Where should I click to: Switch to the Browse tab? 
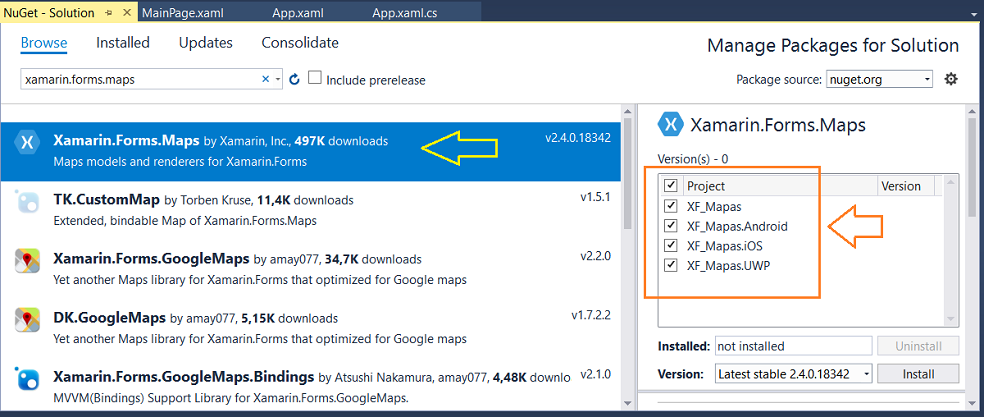[x=44, y=43]
